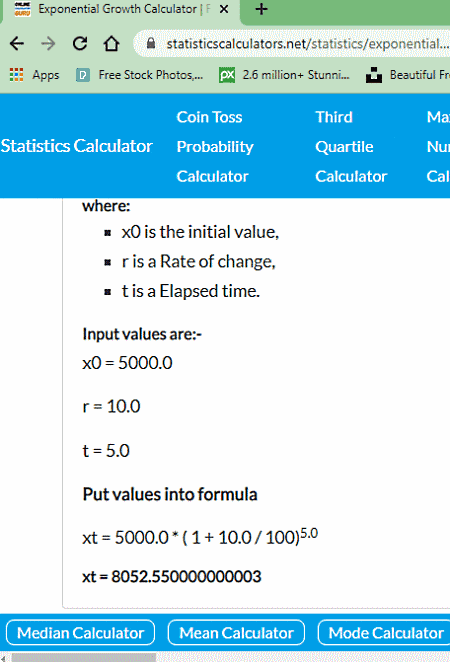
Task: Click the horizontal scrollbar at the bottom
Action: pos(84,658)
